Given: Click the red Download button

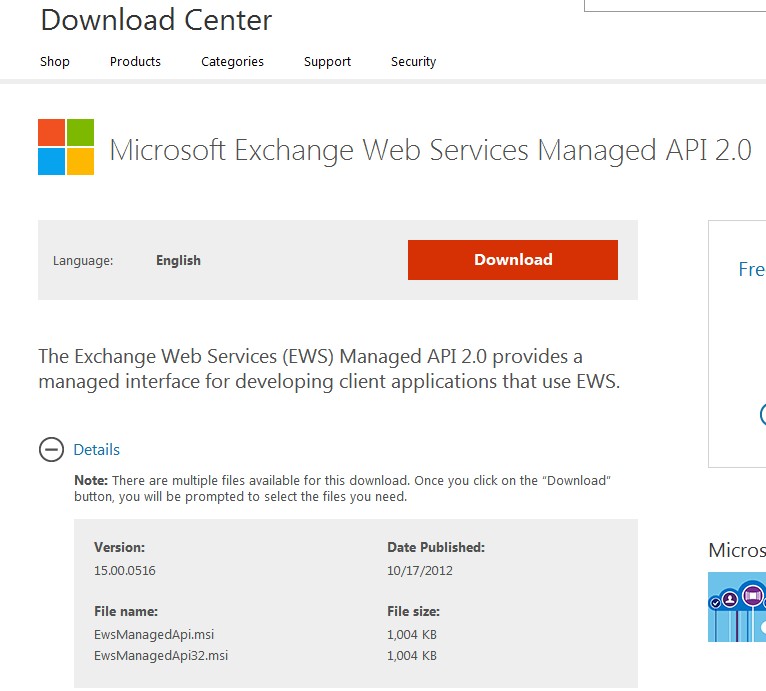Looking at the screenshot, I should click(513, 260).
